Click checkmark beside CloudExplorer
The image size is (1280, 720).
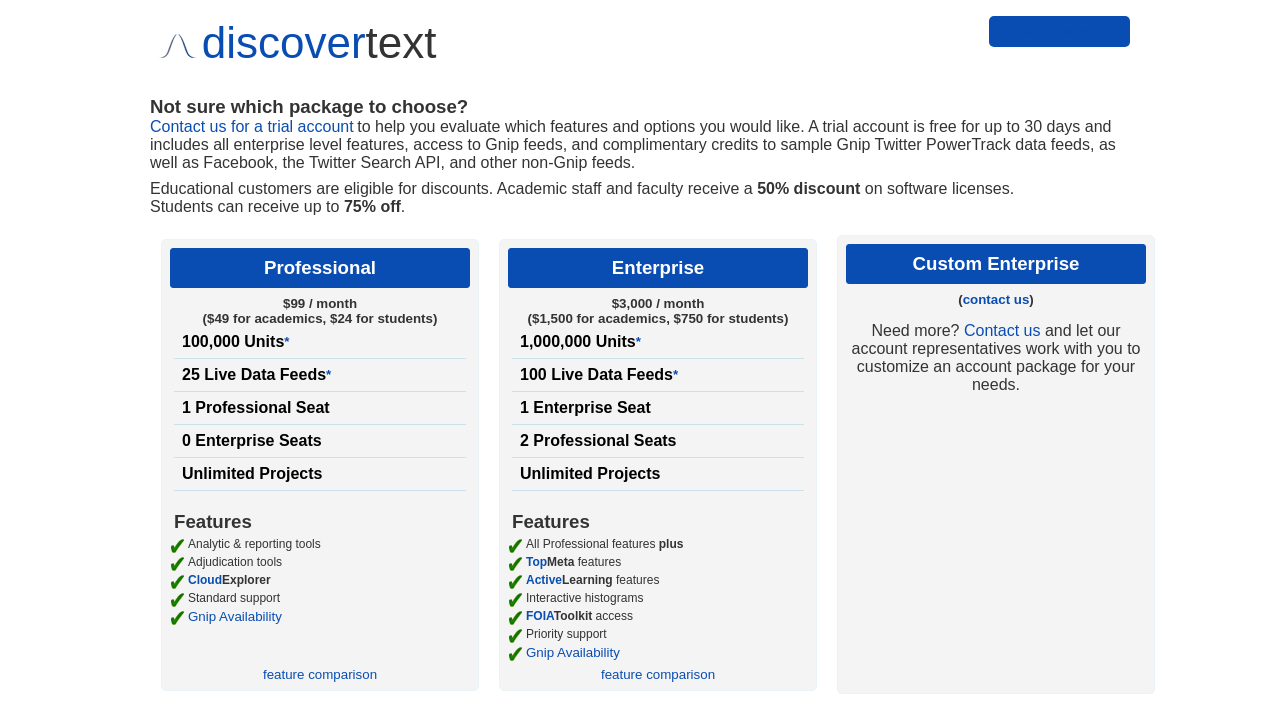[x=177, y=582]
